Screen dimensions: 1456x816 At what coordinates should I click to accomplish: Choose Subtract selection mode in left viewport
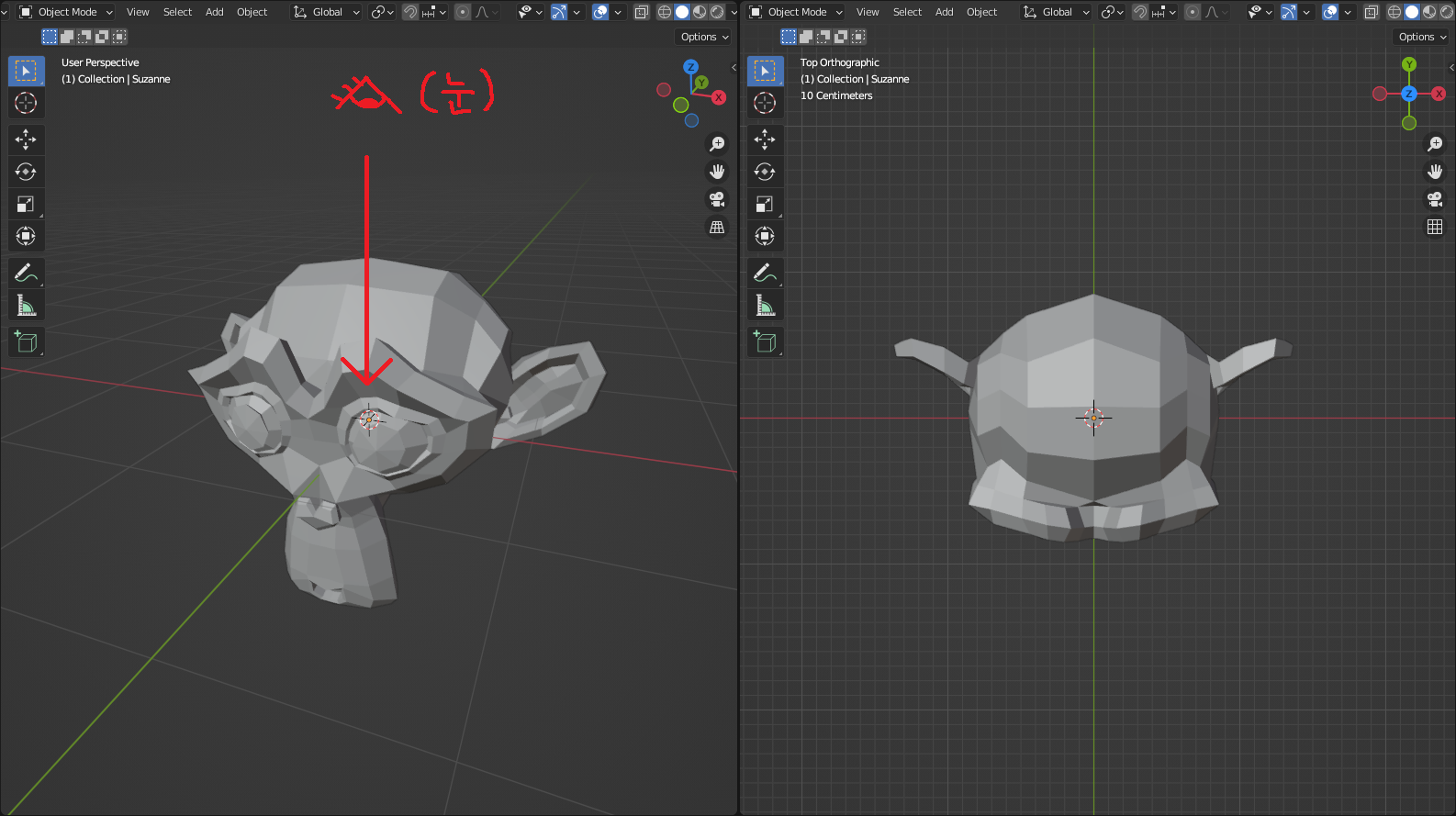coord(84,37)
